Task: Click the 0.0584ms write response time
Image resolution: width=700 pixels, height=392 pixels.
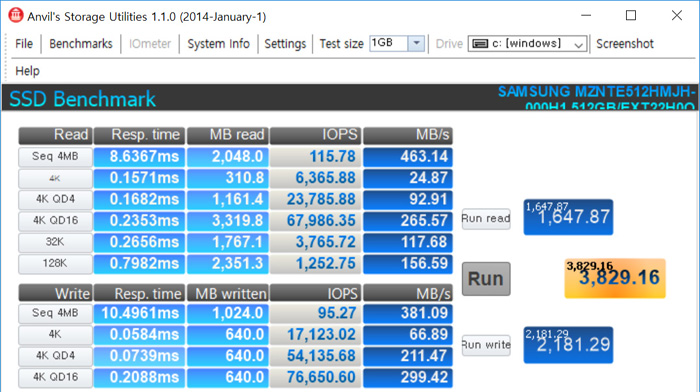Action: [x=139, y=334]
